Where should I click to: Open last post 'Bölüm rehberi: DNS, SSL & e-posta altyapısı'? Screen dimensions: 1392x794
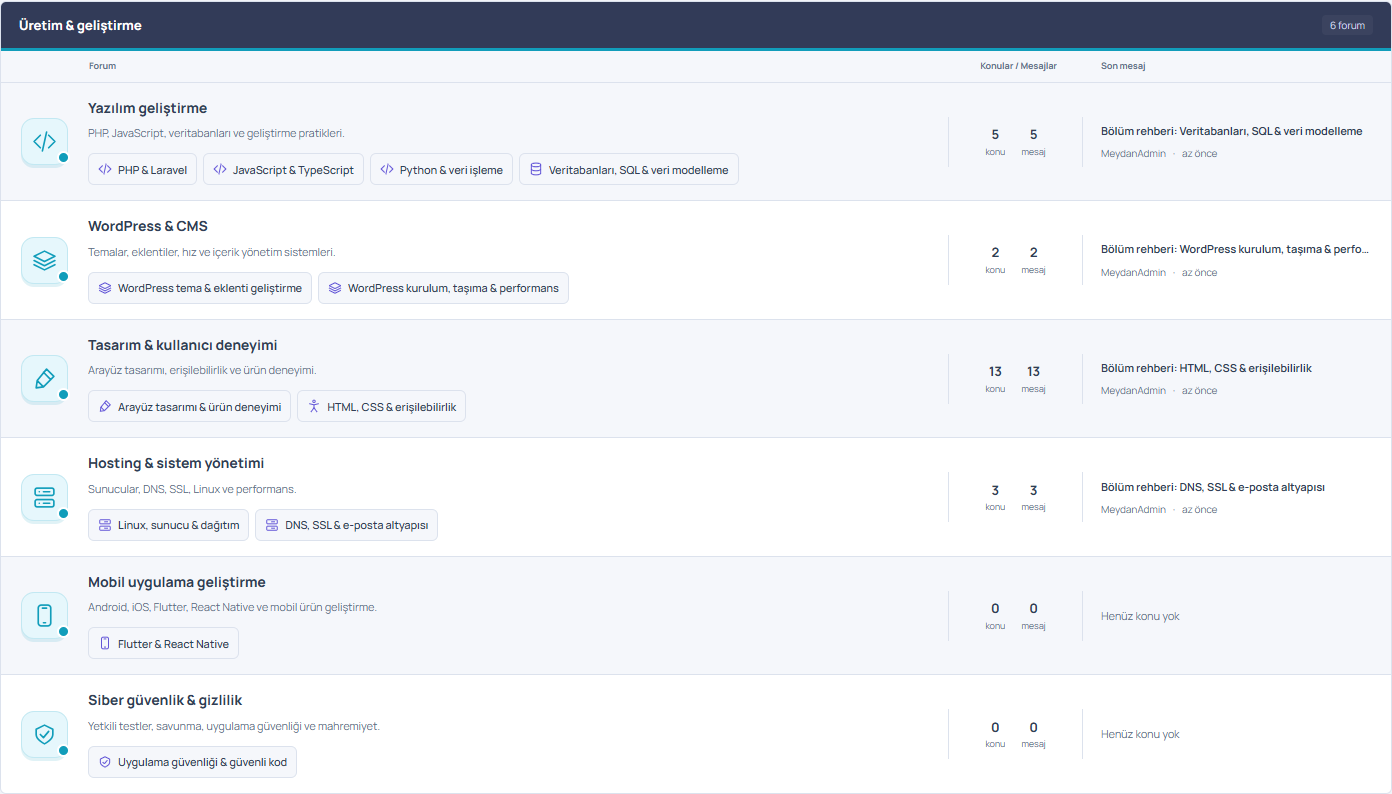tap(1212, 487)
